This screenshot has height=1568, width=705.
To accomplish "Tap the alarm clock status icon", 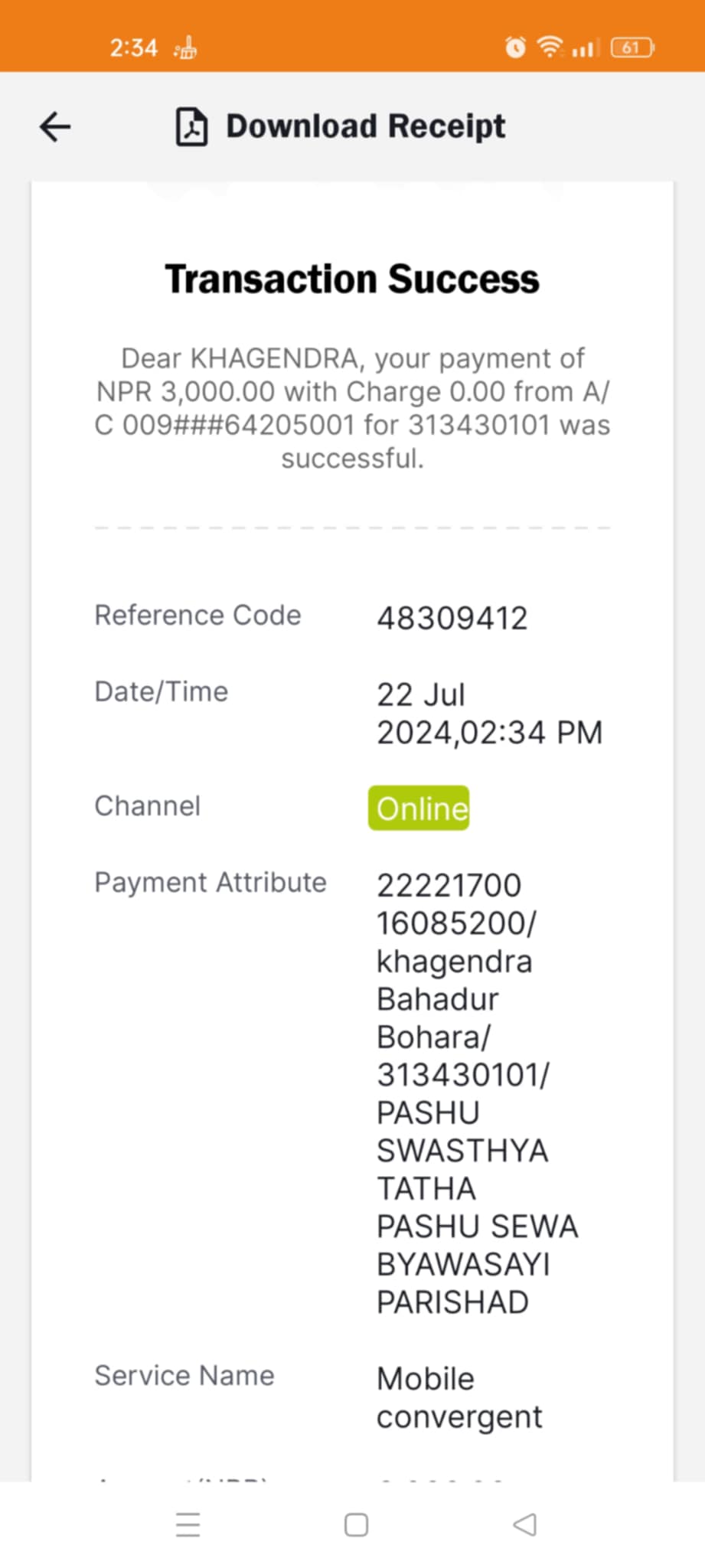I will pos(515,47).
